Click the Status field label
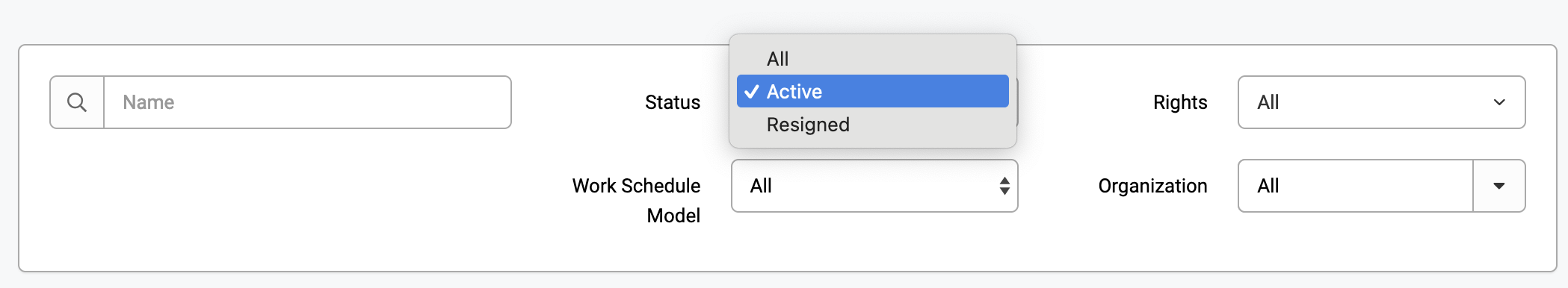1568x288 pixels. pos(673,102)
